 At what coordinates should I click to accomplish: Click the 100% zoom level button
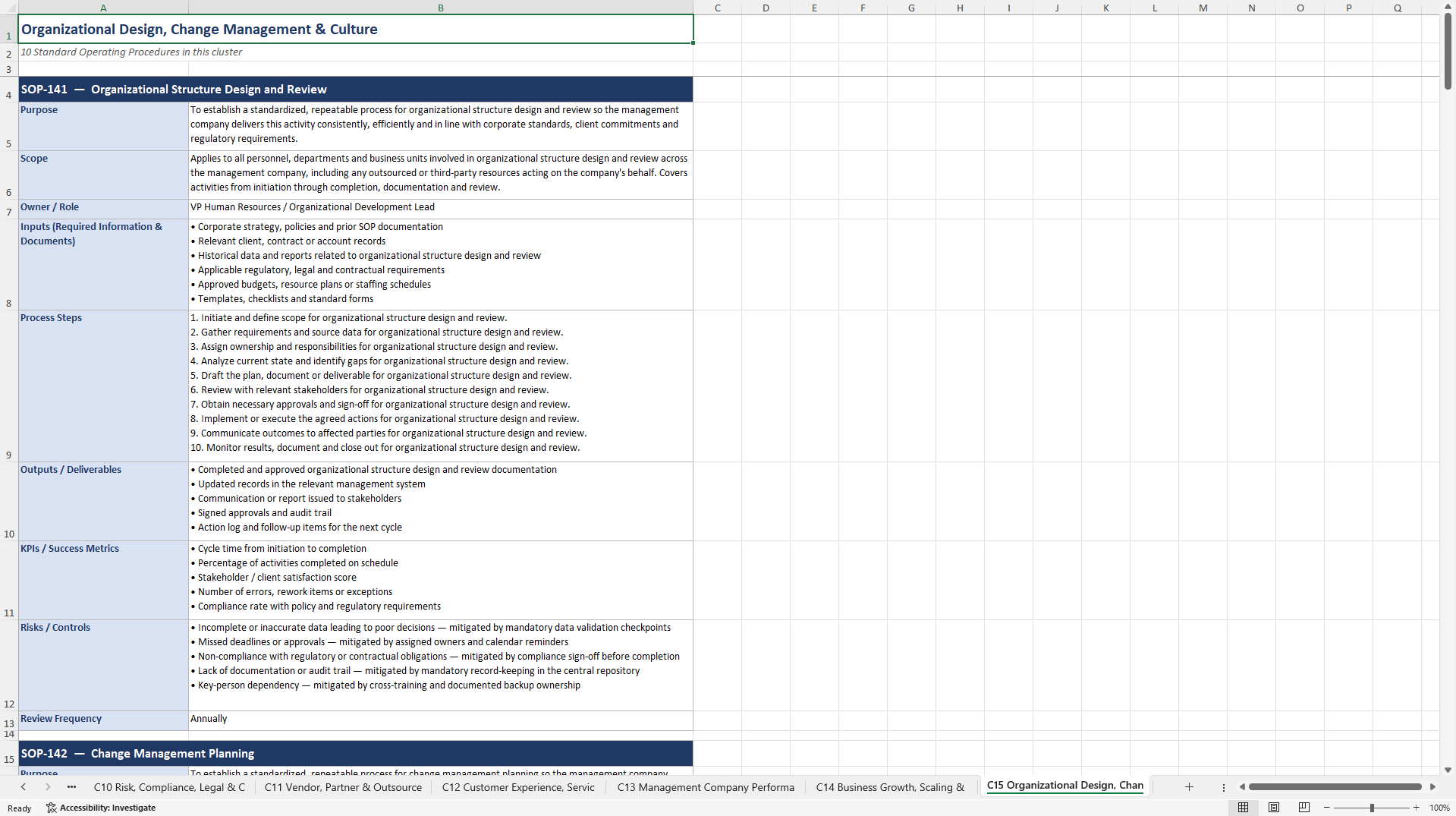[1439, 808]
